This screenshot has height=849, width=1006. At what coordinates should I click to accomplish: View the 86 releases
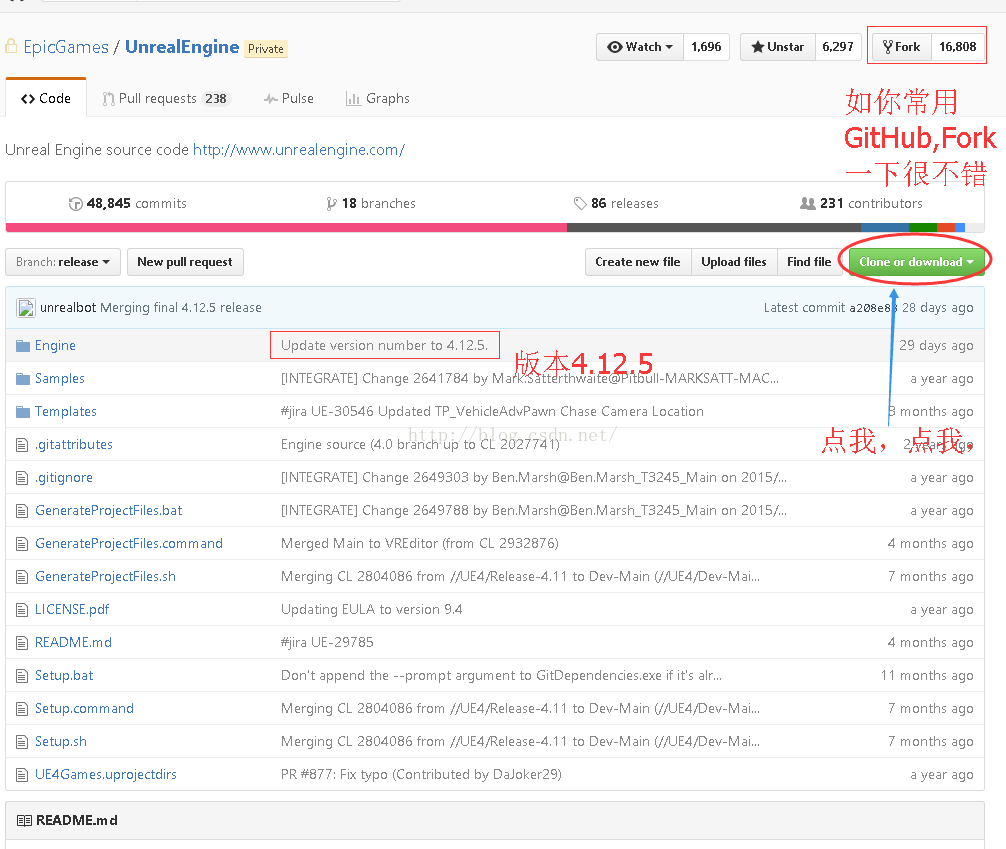pos(616,203)
